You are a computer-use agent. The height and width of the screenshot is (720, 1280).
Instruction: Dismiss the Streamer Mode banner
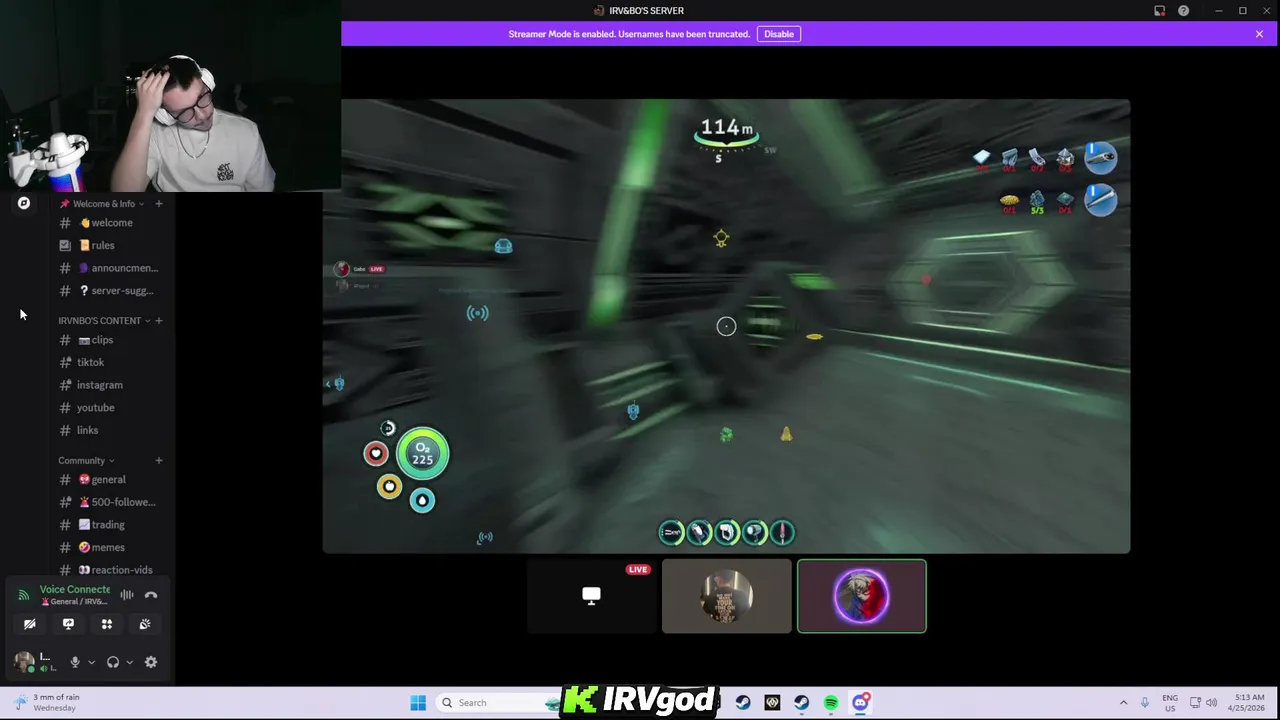1259,34
